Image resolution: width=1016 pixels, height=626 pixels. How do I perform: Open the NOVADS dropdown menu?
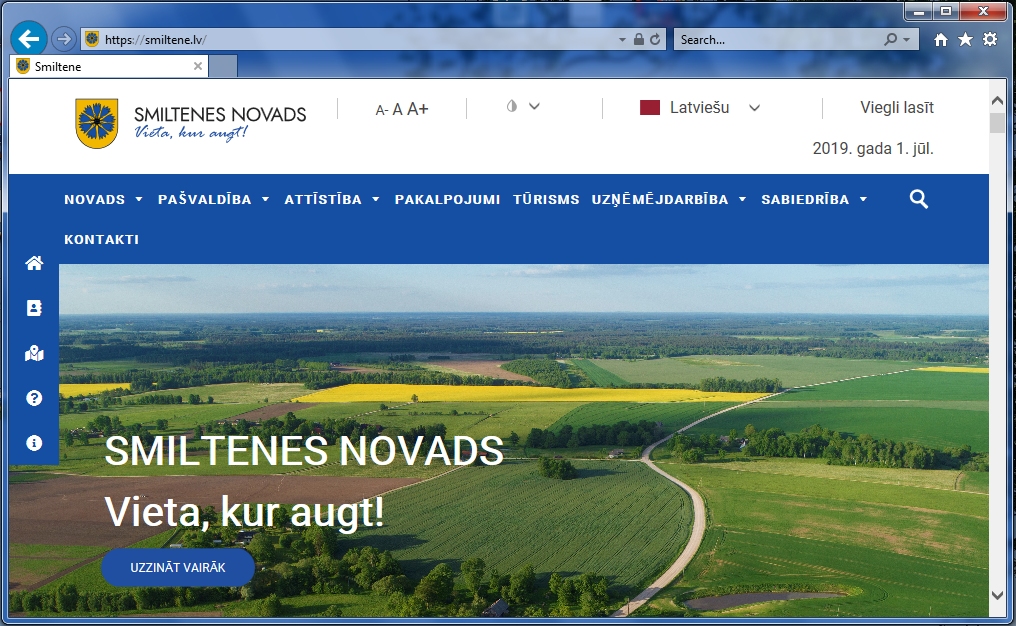tap(97, 199)
